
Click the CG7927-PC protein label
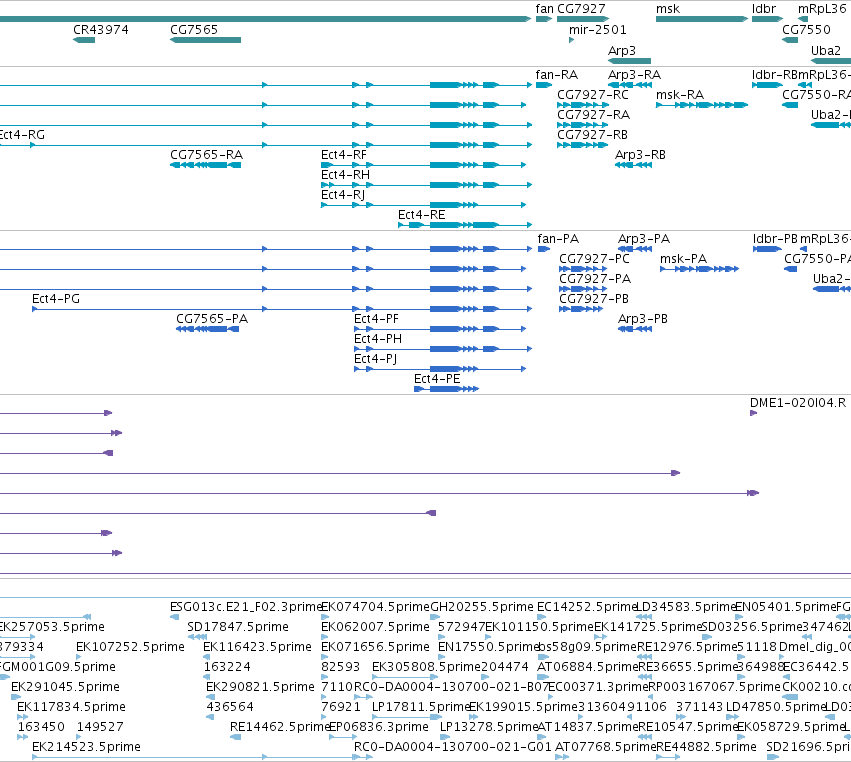(594, 258)
